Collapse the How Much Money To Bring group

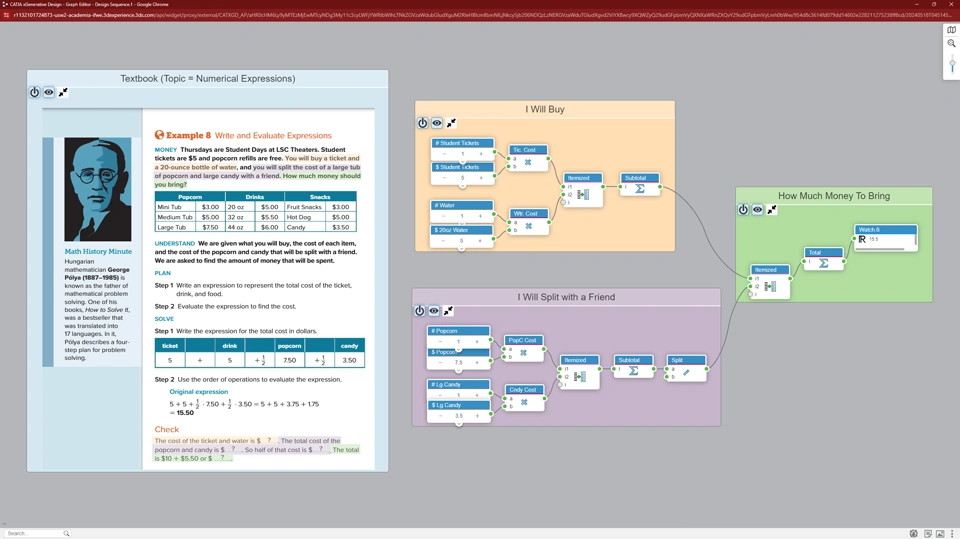(x=771, y=209)
